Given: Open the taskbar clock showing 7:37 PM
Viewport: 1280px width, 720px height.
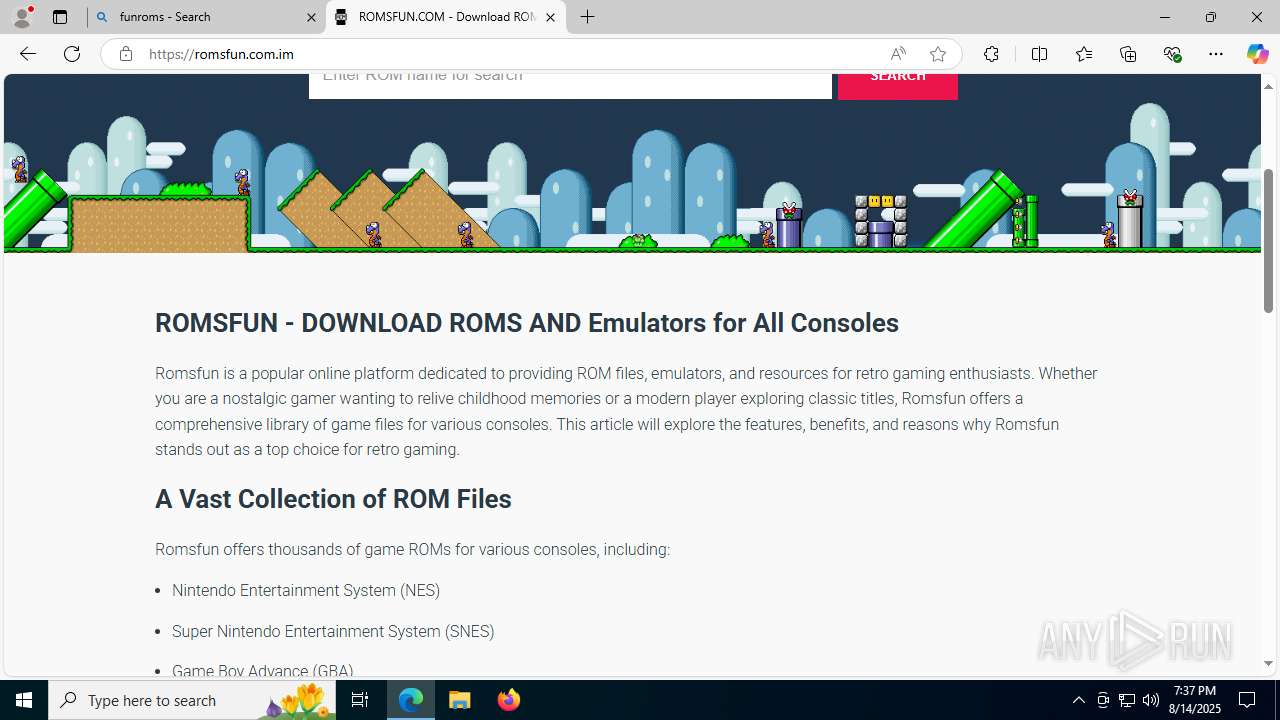Looking at the screenshot, I should click(1195, 700).
